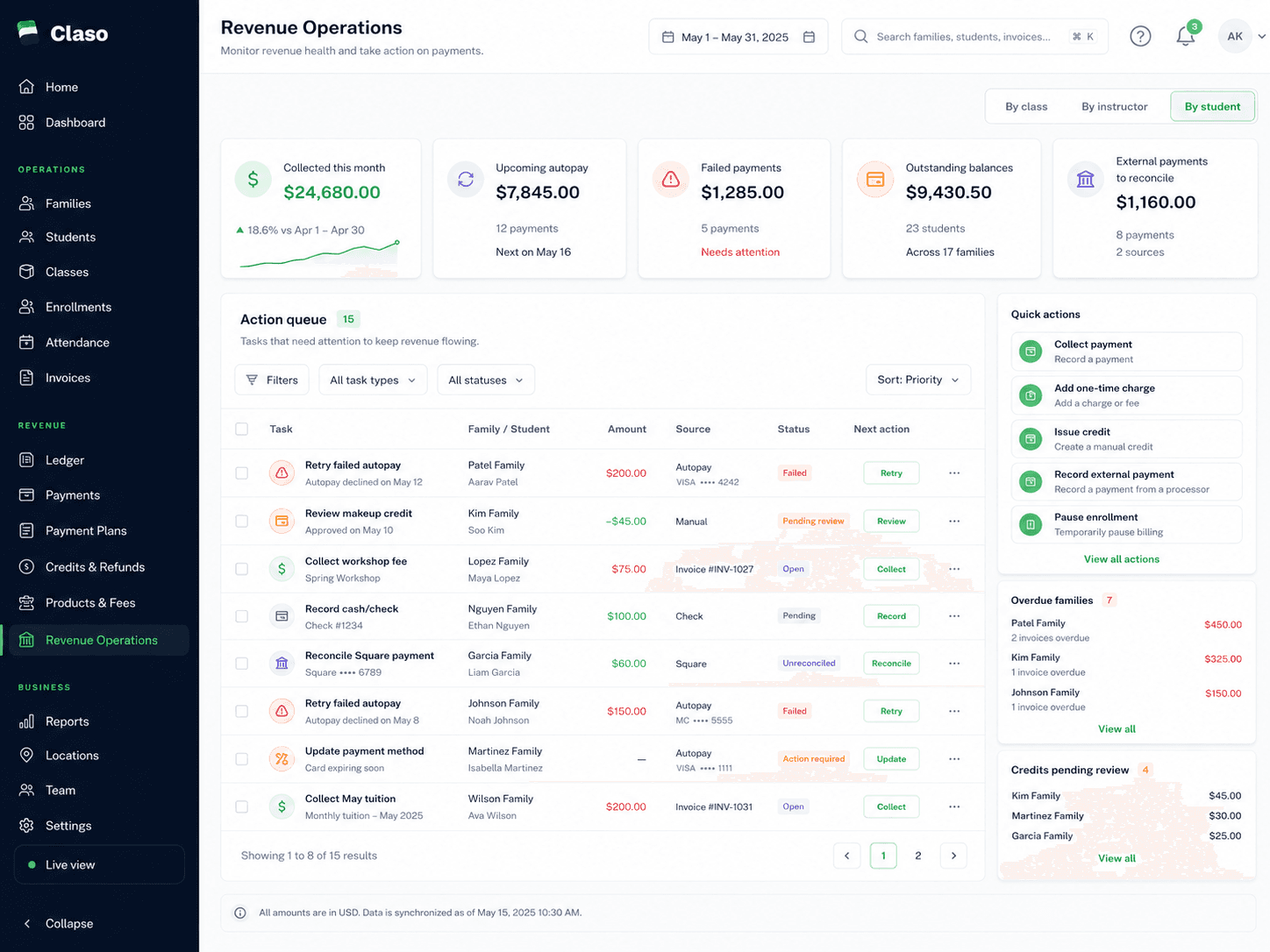Click Reconcile for Garcia Family

click(x=891, y=664)
